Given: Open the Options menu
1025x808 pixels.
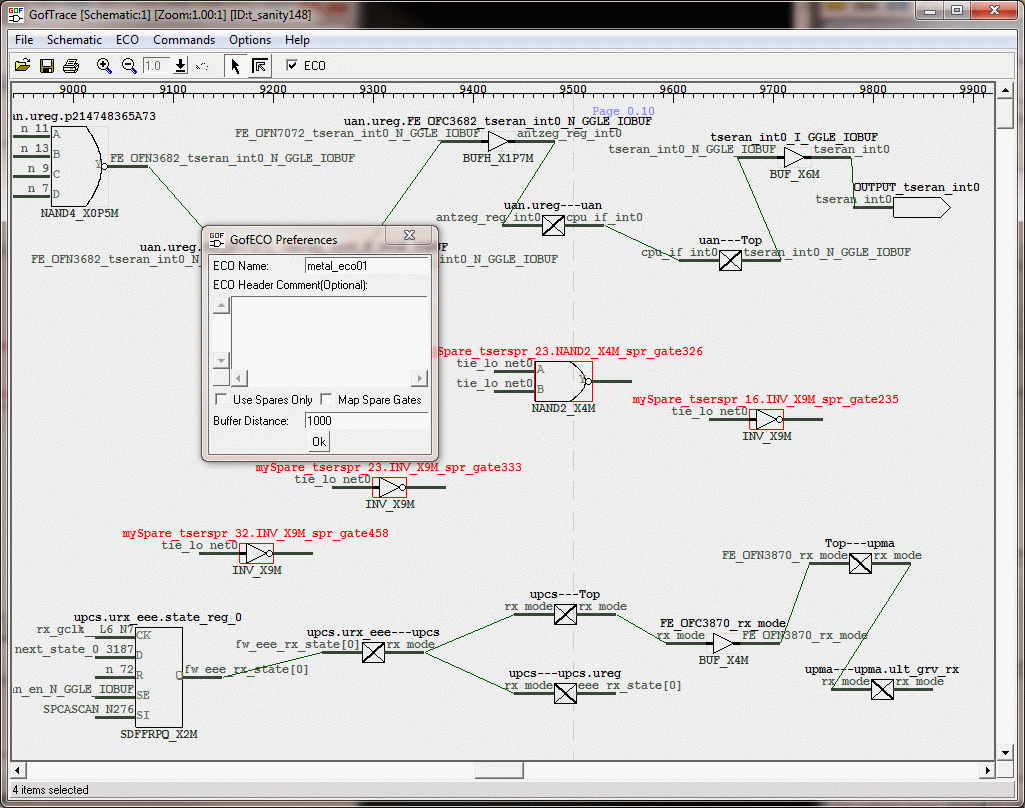Looking at the screenshot, I should pos(249,40).
